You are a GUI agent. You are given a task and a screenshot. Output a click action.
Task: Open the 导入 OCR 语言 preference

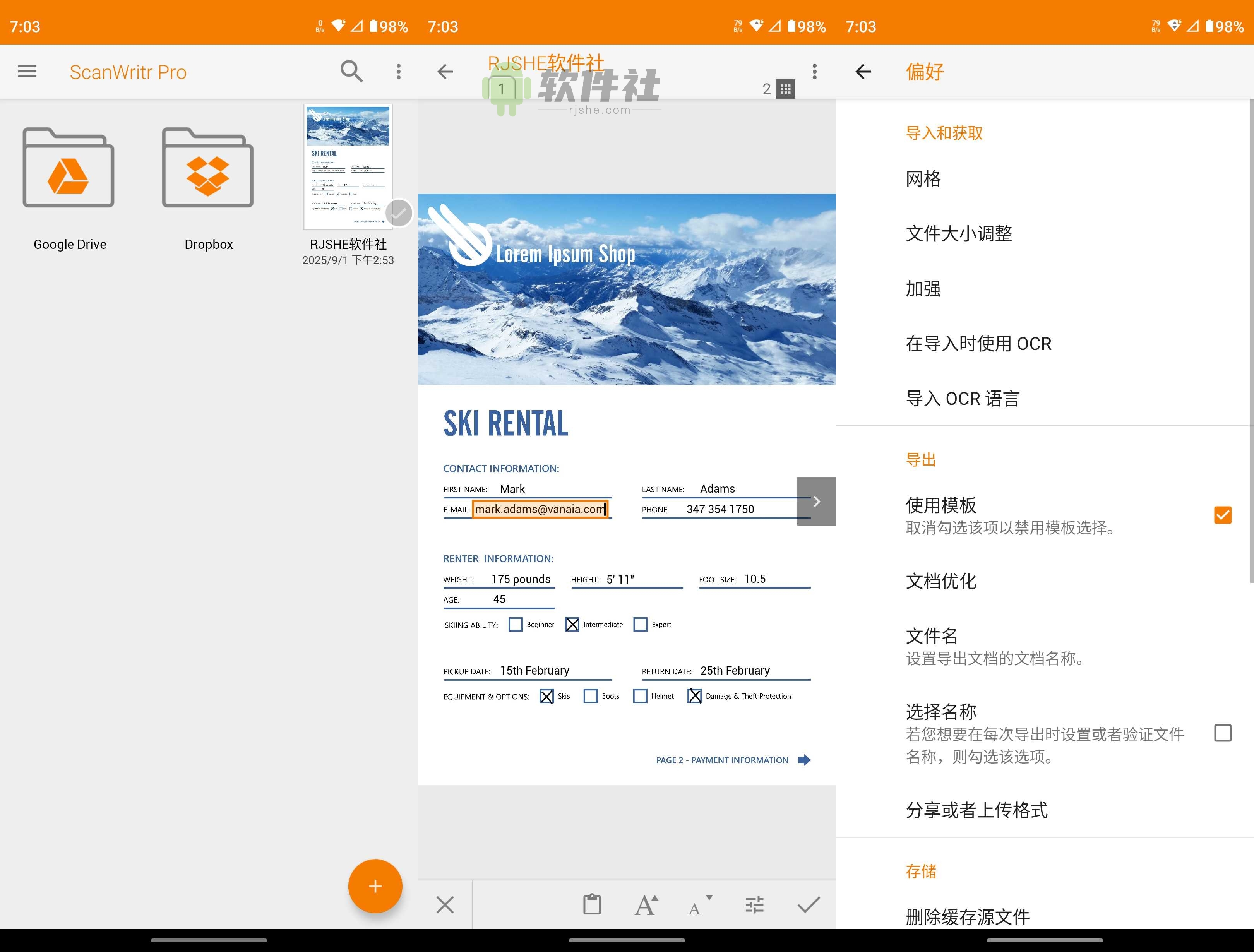coord(964,399)
